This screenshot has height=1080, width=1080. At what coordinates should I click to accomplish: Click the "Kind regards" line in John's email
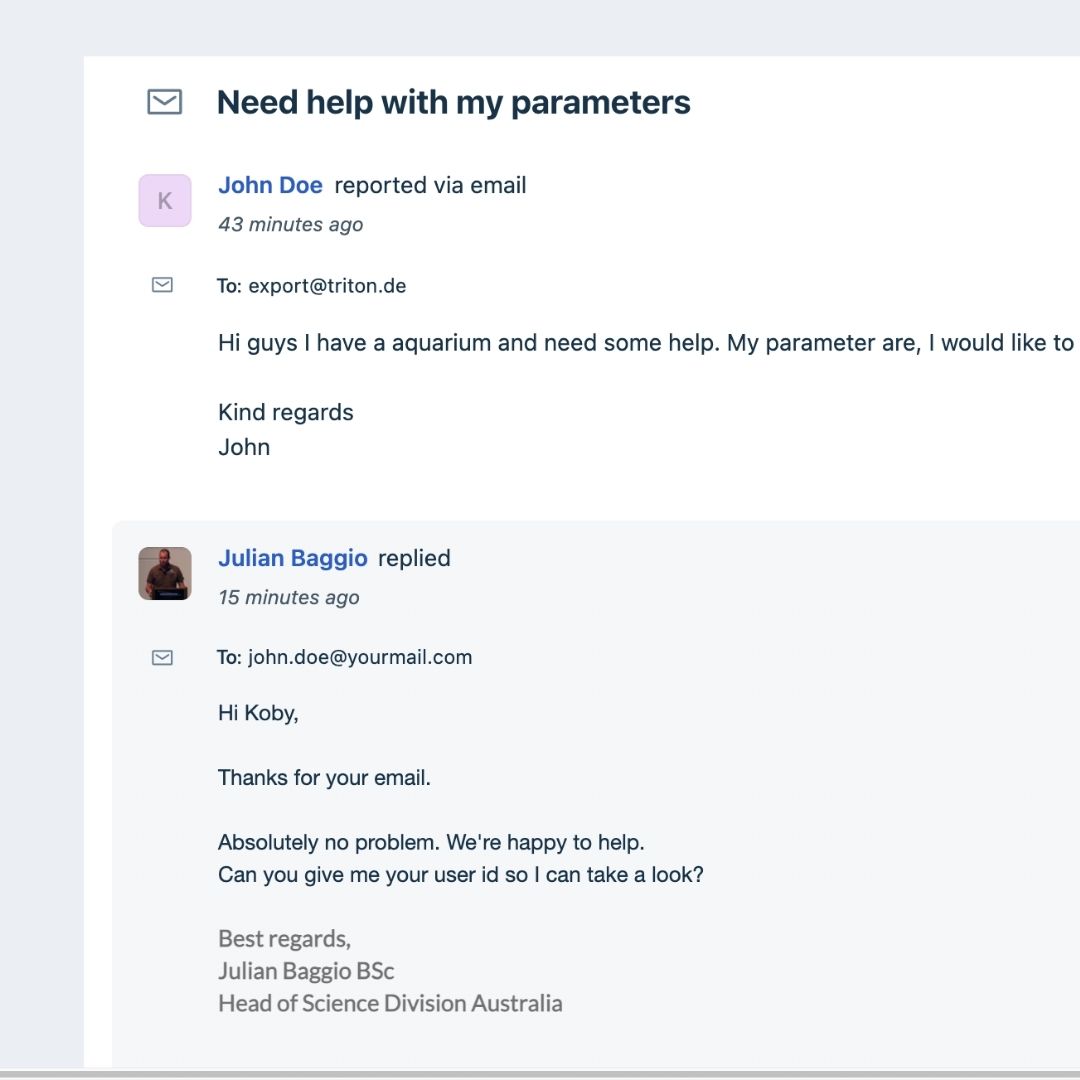click(285, 412)
